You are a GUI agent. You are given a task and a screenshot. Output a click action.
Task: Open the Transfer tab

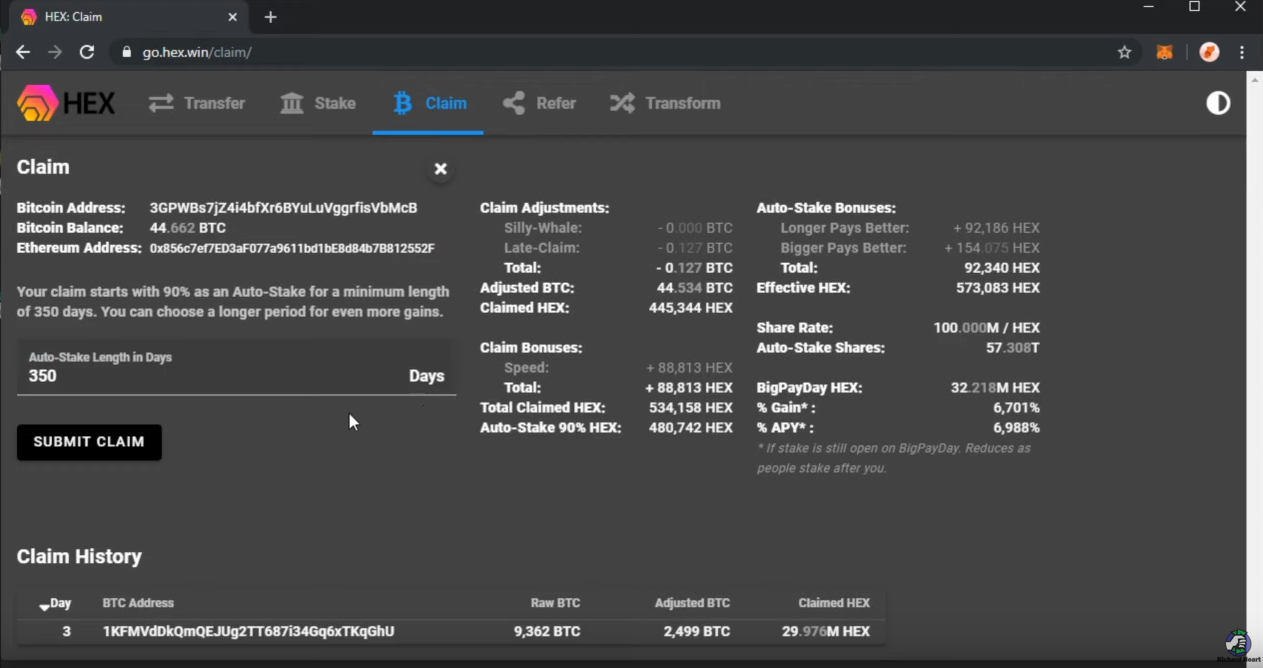click(197, 103)
